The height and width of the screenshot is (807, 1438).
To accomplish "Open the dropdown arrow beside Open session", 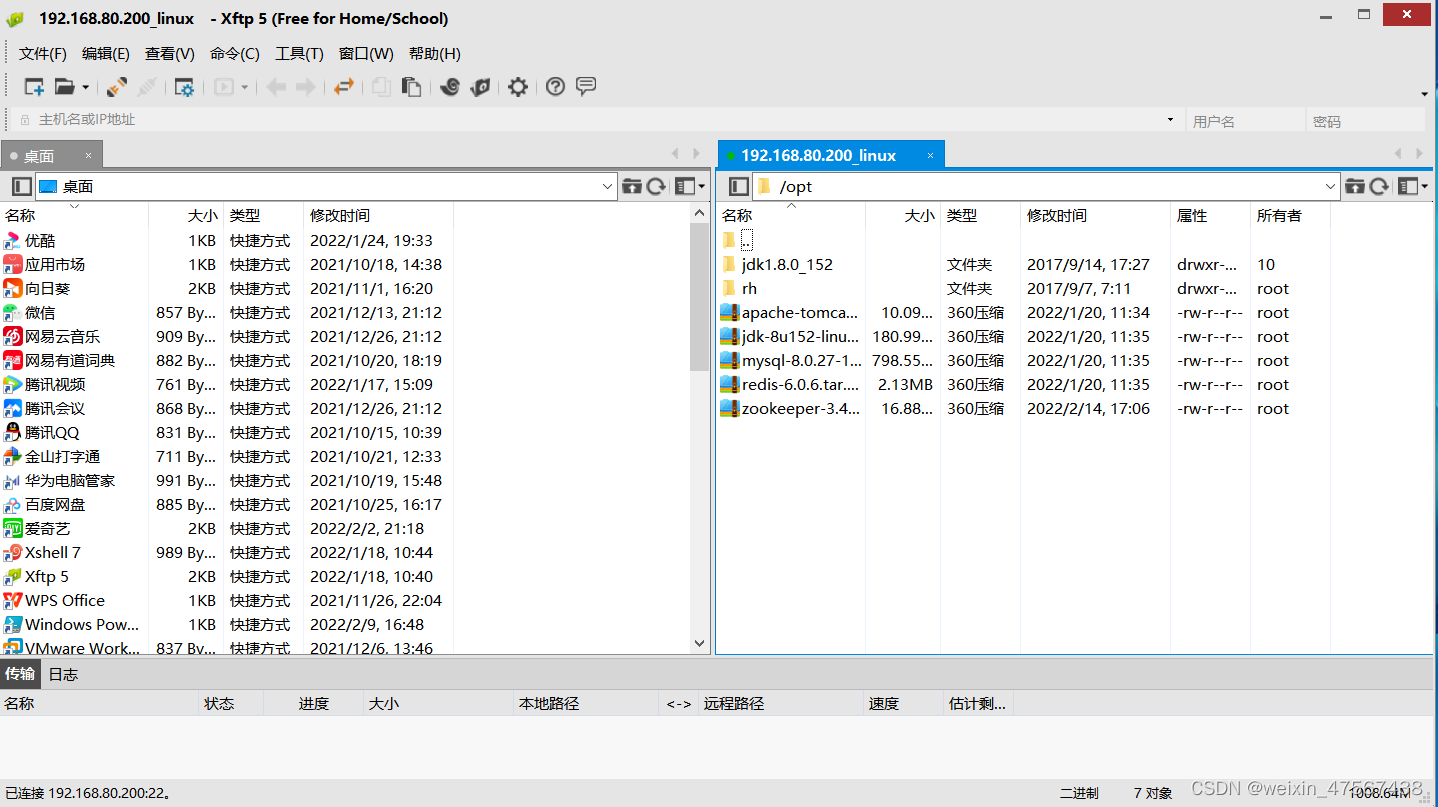I will tap(85, 88).
